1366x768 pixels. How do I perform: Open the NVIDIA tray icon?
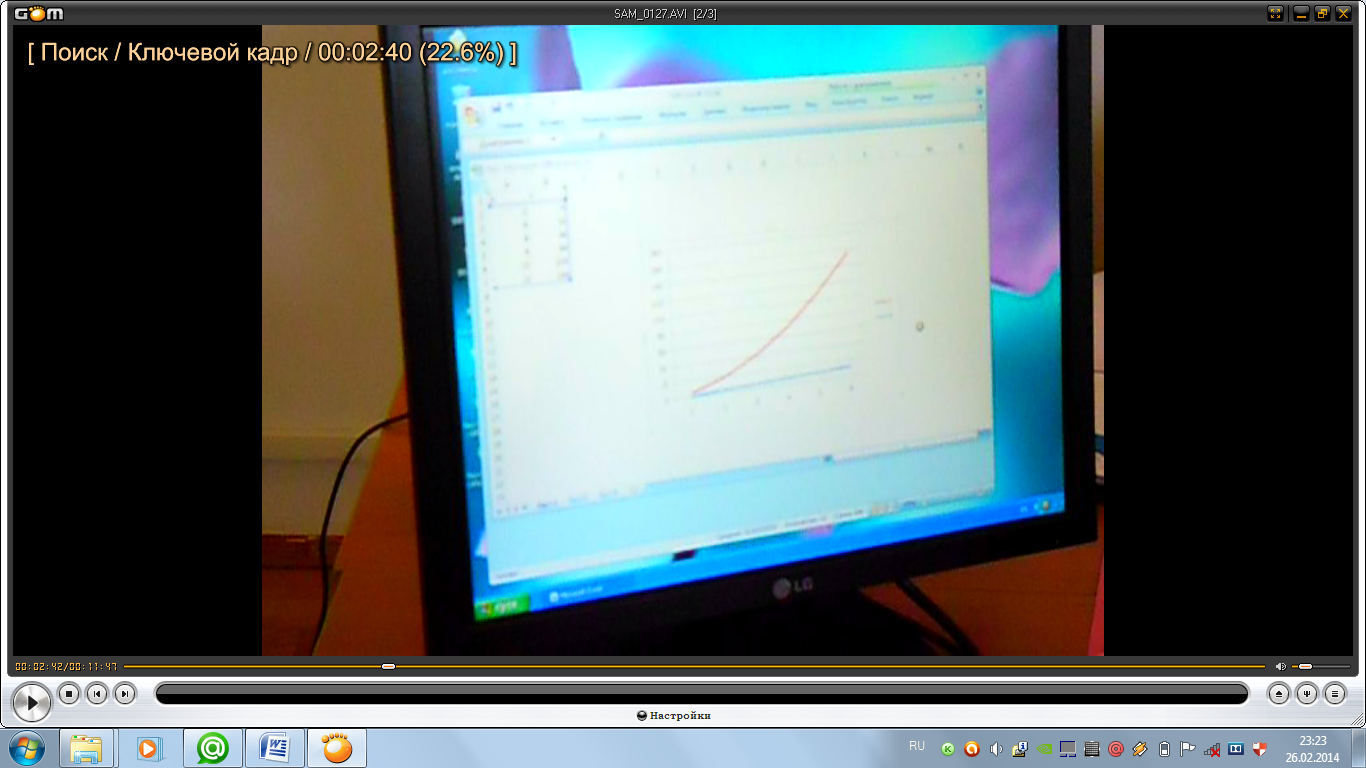click(1044, 748)
